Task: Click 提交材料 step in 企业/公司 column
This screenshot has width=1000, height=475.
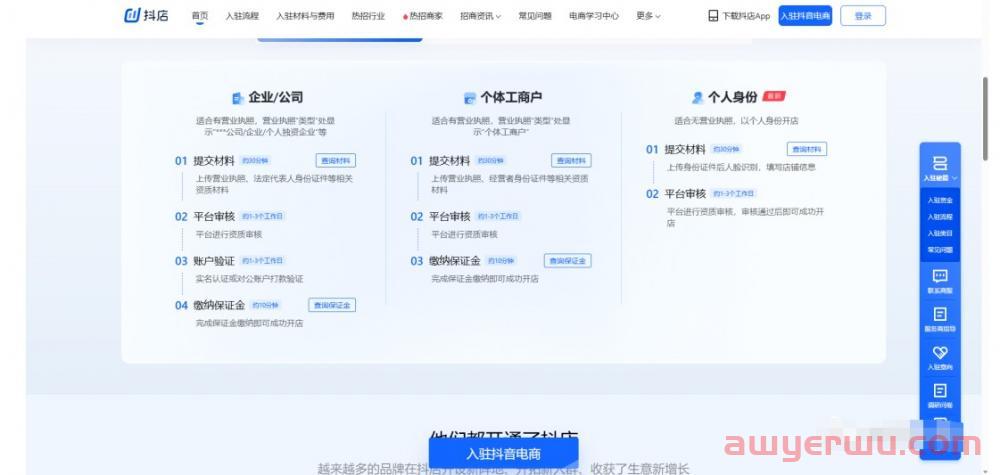Action: [x=214, y=161]
